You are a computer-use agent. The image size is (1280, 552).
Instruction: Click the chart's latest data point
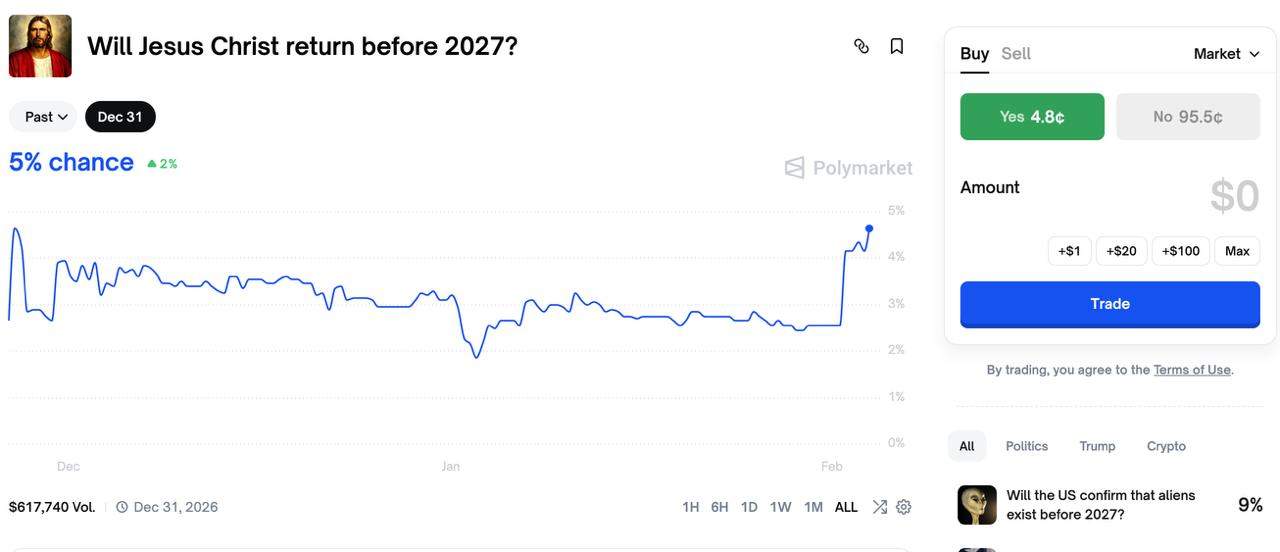point(869,229)
